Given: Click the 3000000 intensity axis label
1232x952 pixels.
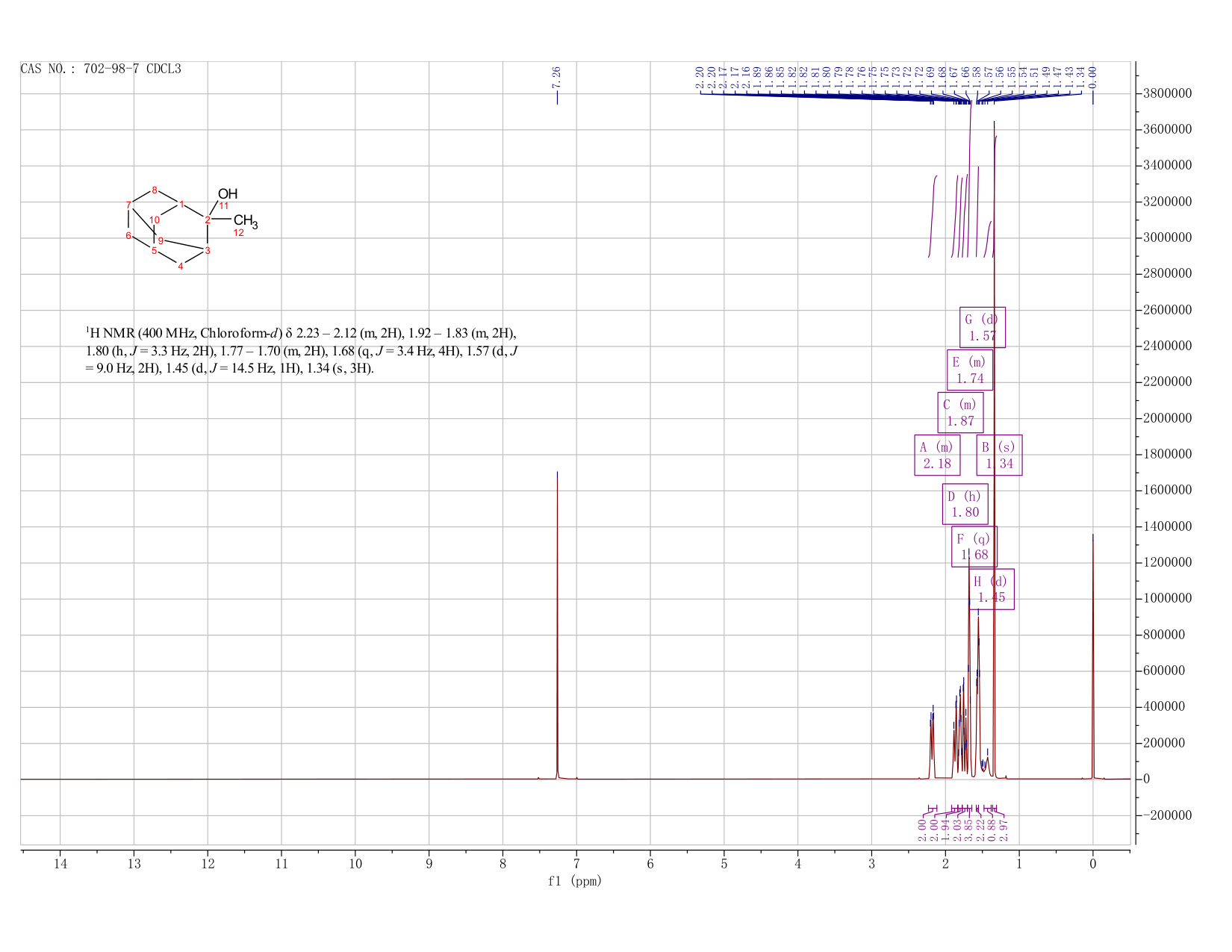Looking at the screenshot, I should pos(1167,238).
